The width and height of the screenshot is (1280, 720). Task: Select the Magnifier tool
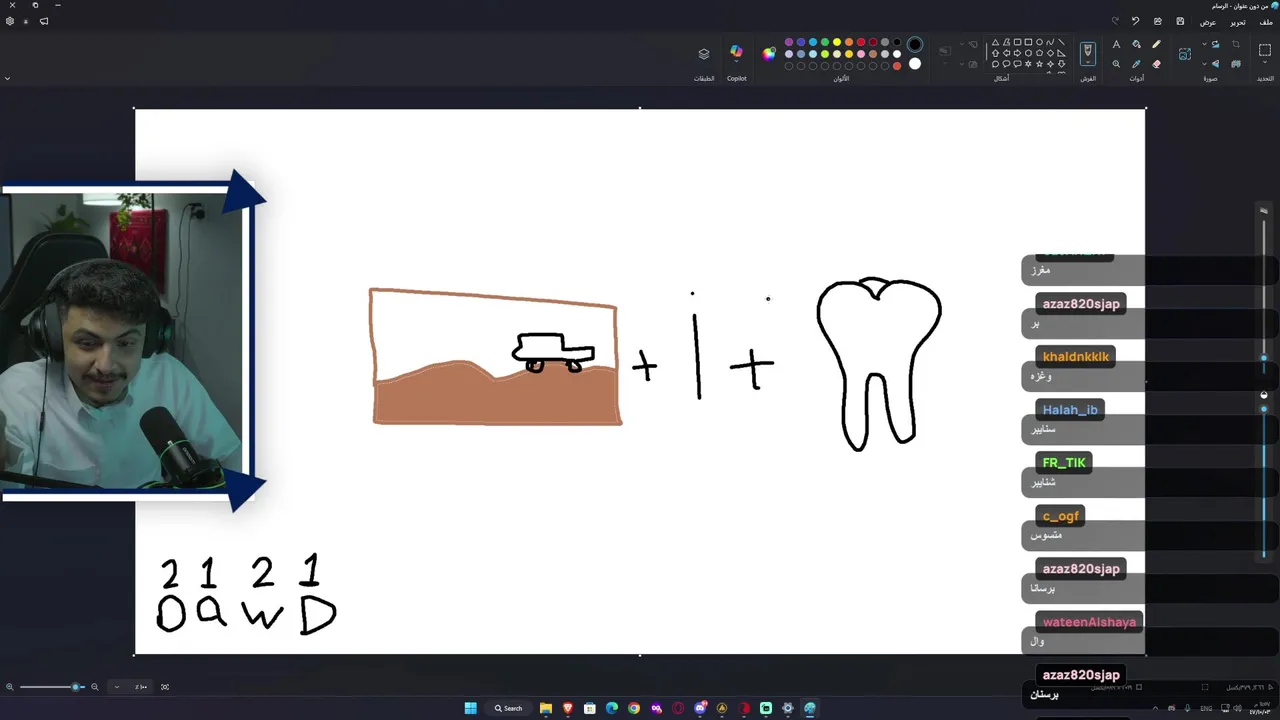1116,64
